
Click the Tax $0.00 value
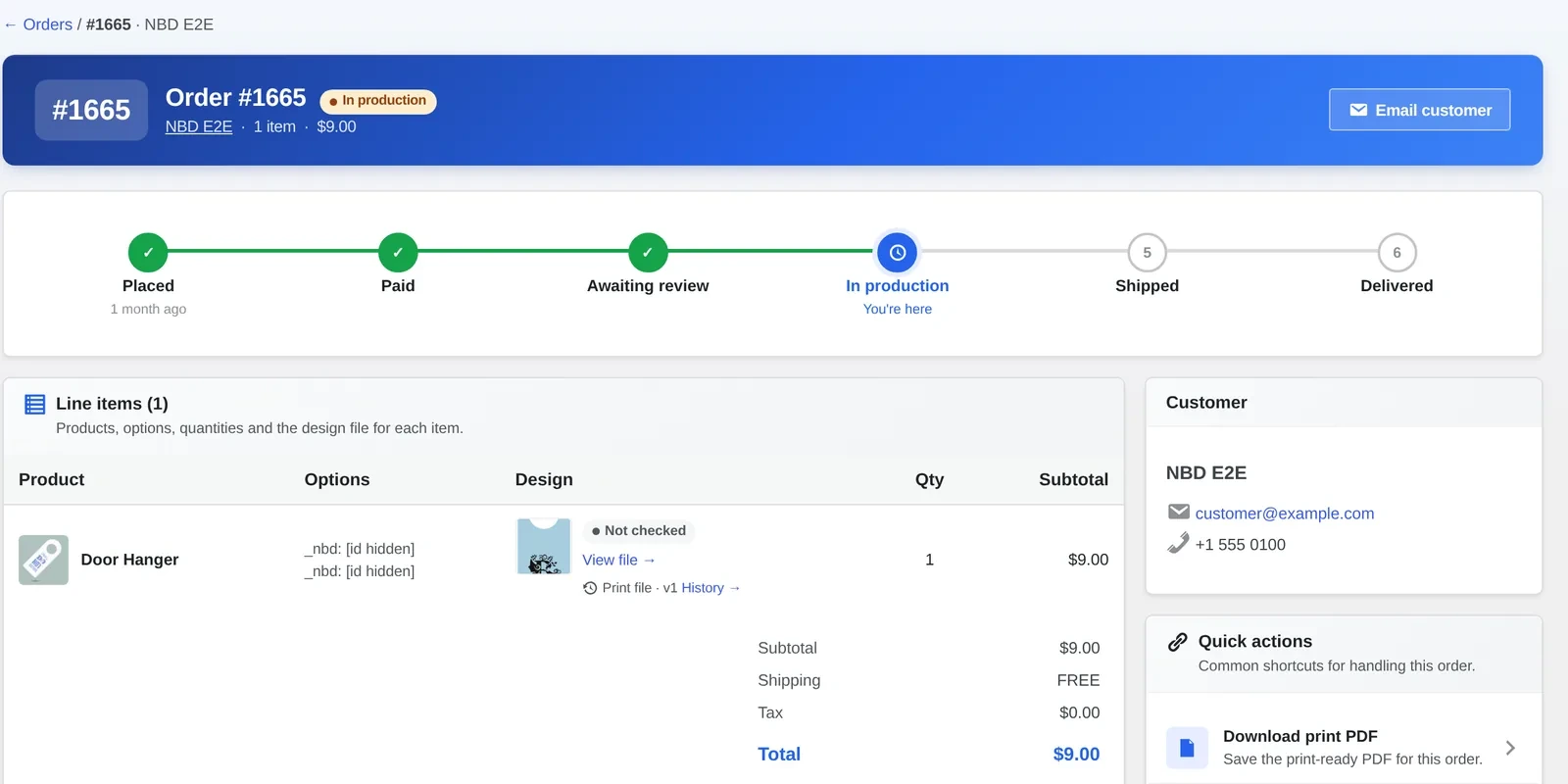pyautogui.click(x=1079, y=712)
